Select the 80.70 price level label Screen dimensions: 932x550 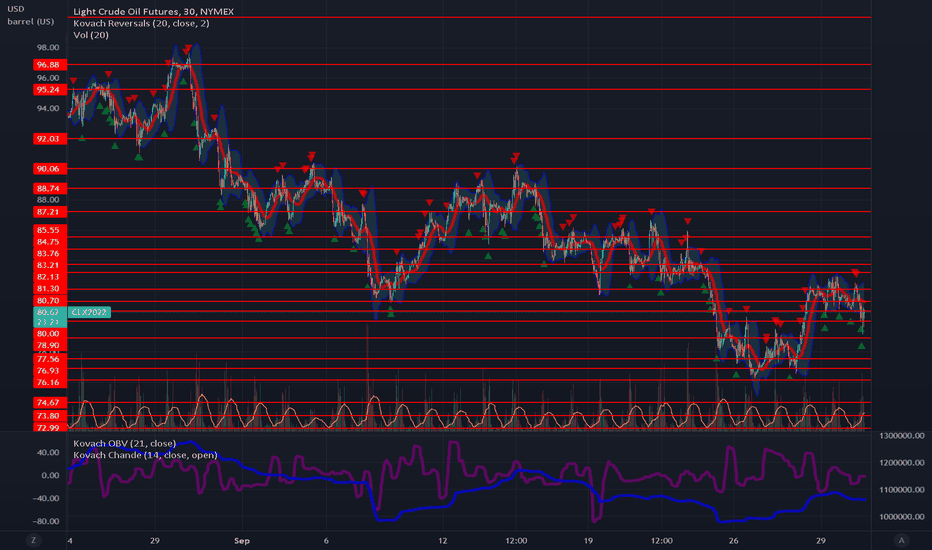pyautogui.click(x=49, y=300)
